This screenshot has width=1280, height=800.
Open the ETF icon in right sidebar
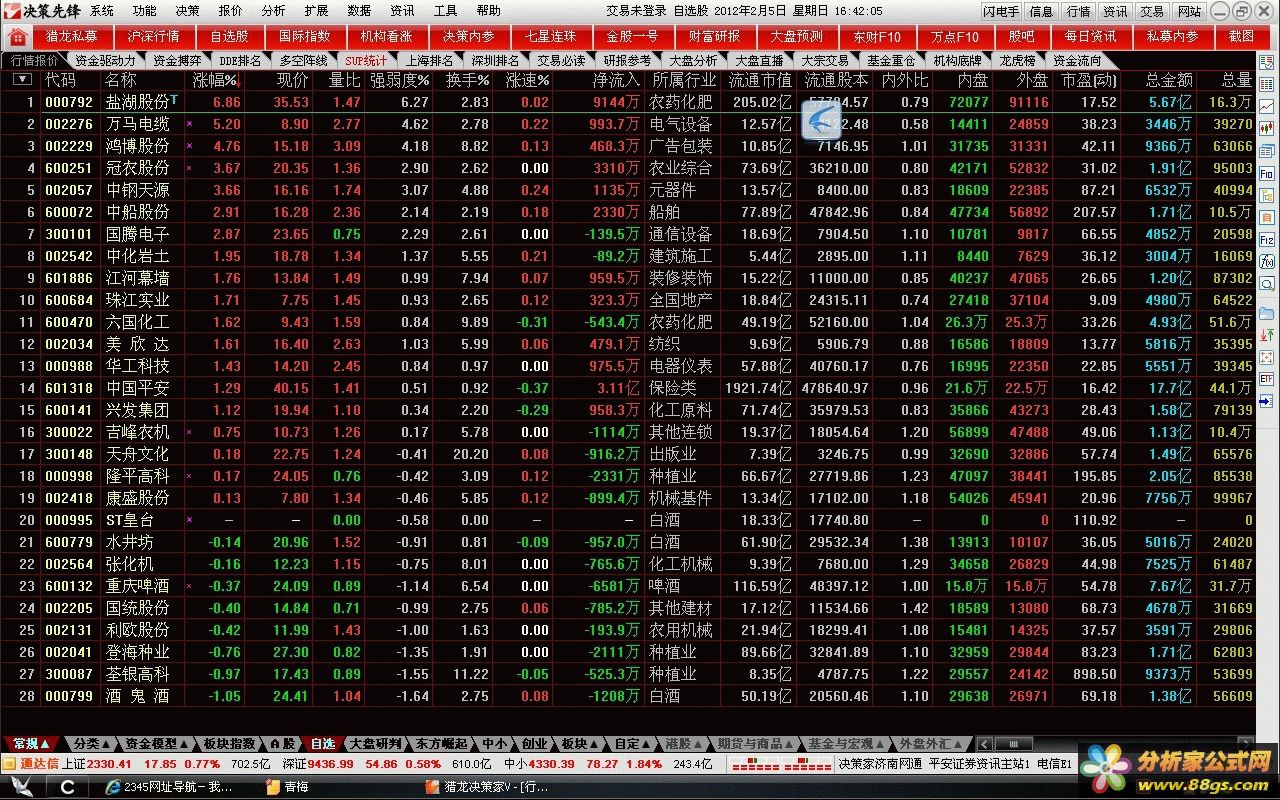(1267, 379)
